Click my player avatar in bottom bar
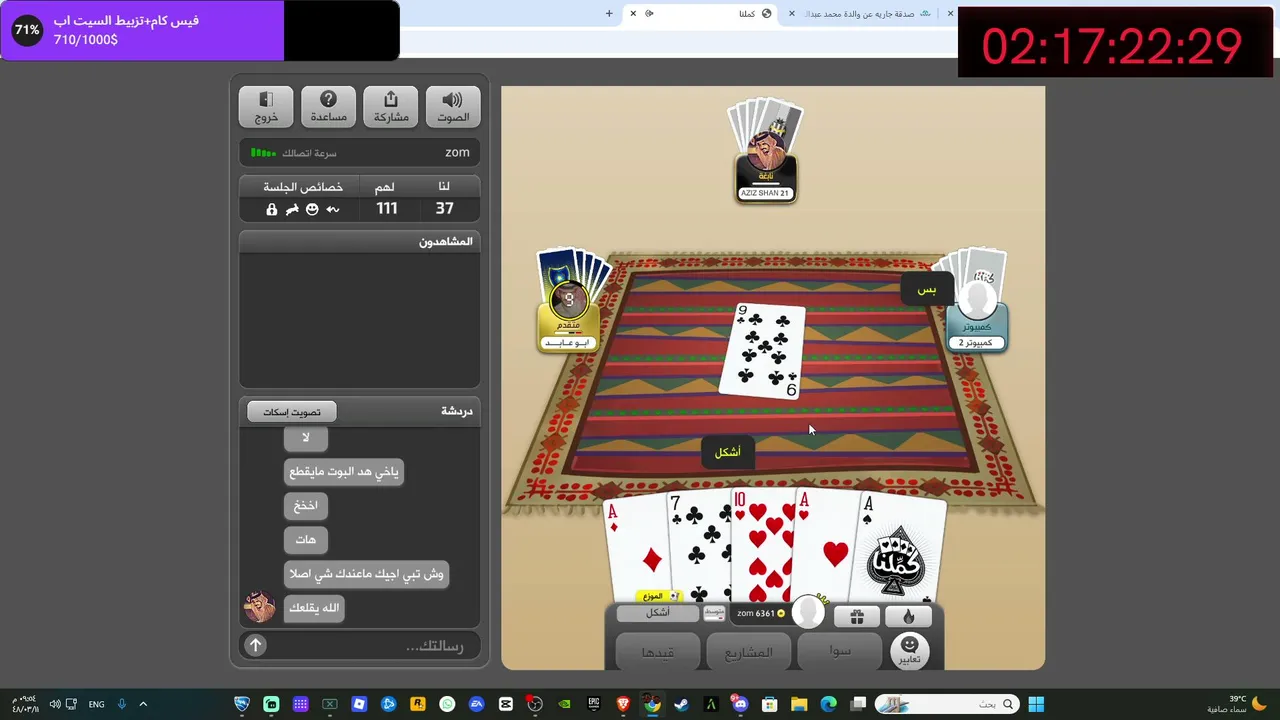1280x720 pixels. [x=808, y=612]
